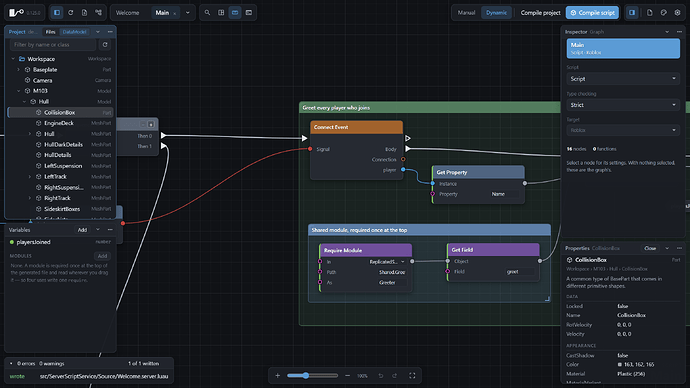Click the Color swatch for 163, 162, 165
Image resolution: width=690 pixels, height=388 pixels.
[620, 364]
